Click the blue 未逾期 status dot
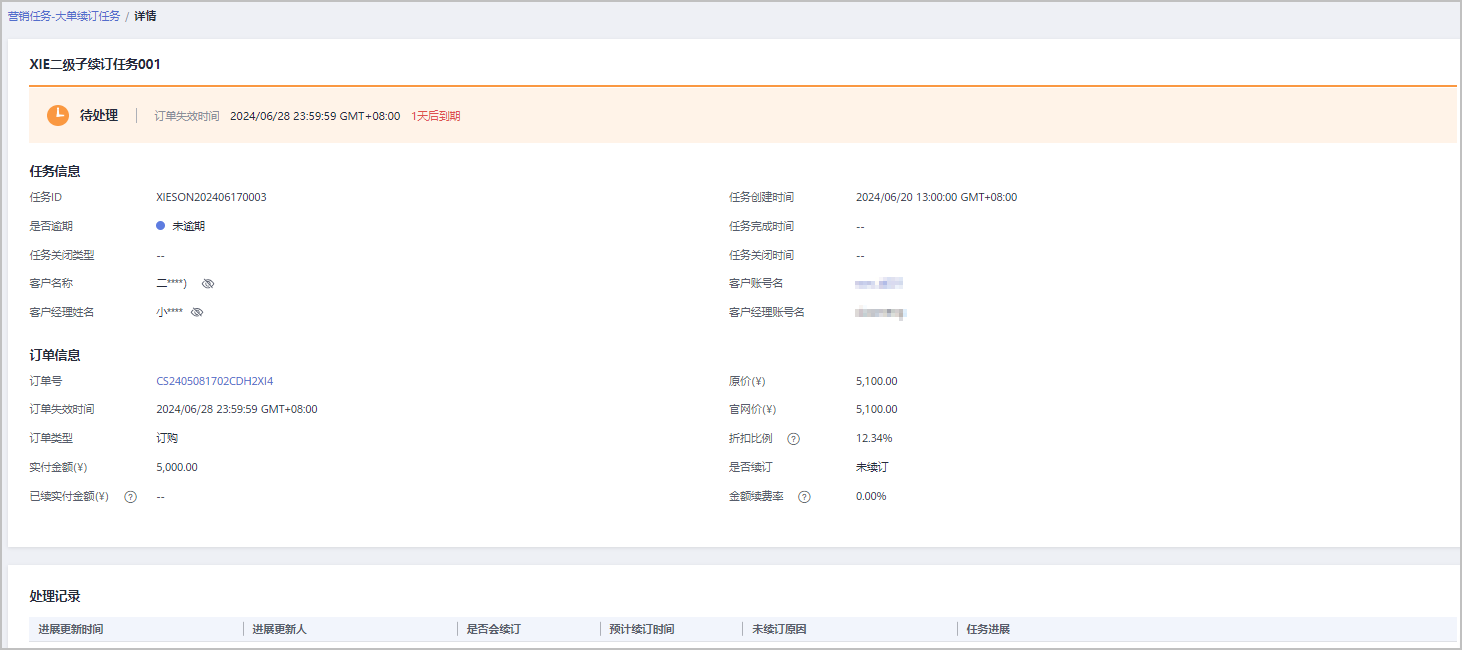 (160, 226)
